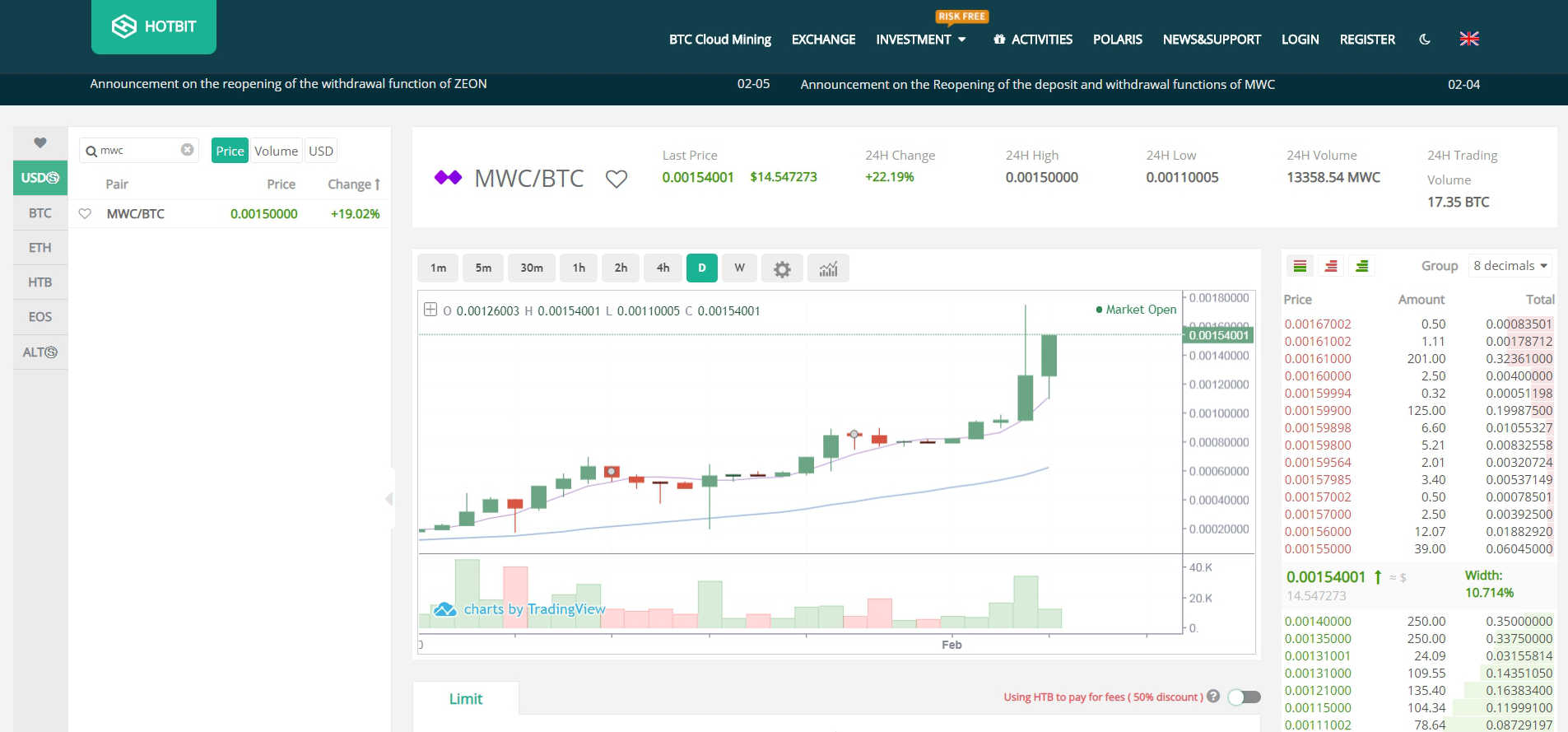Sort pairs by Price column header
This screenshot has width=1568, height=732.
pos(281,184)
